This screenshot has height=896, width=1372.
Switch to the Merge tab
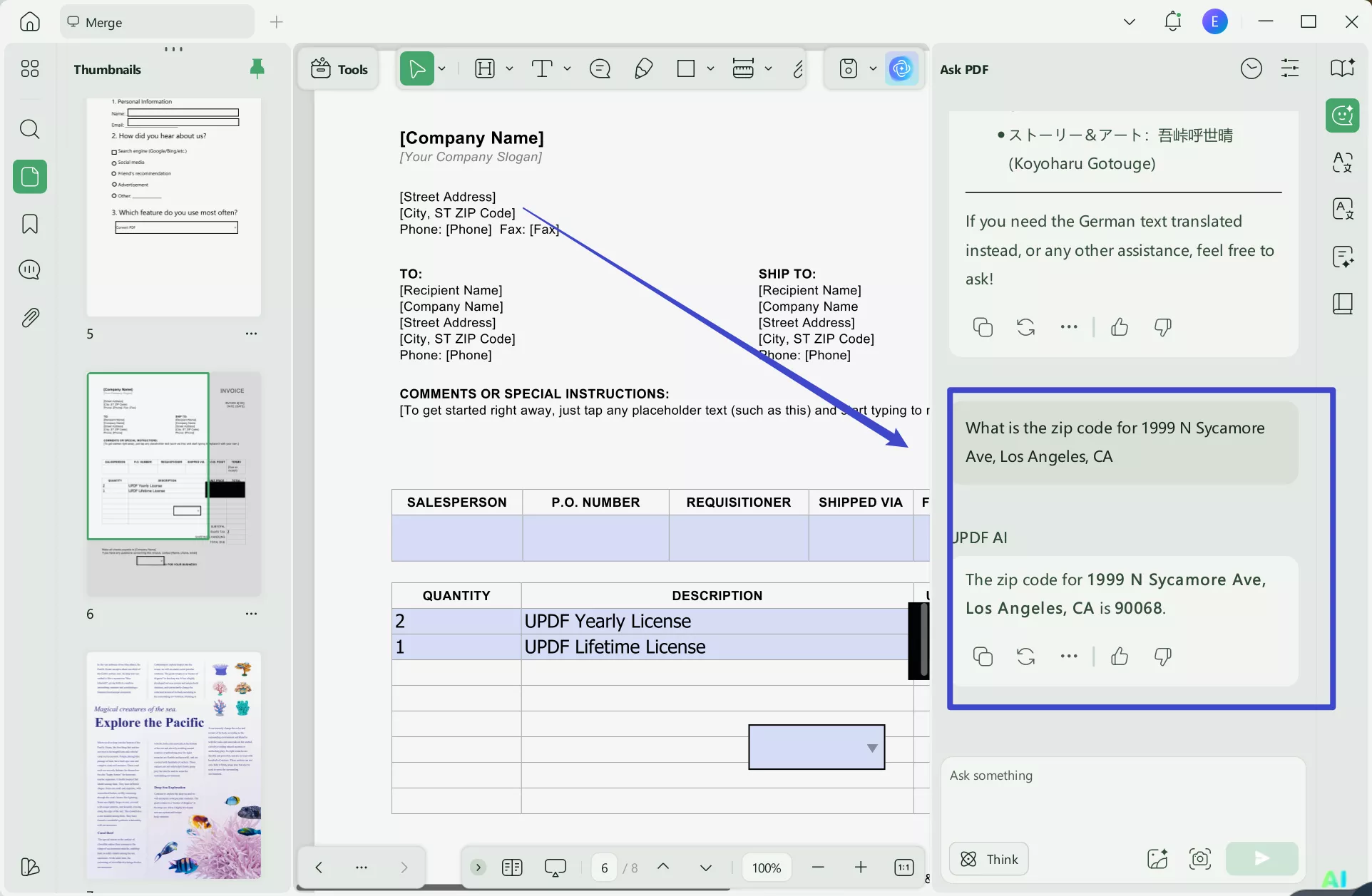103,22
